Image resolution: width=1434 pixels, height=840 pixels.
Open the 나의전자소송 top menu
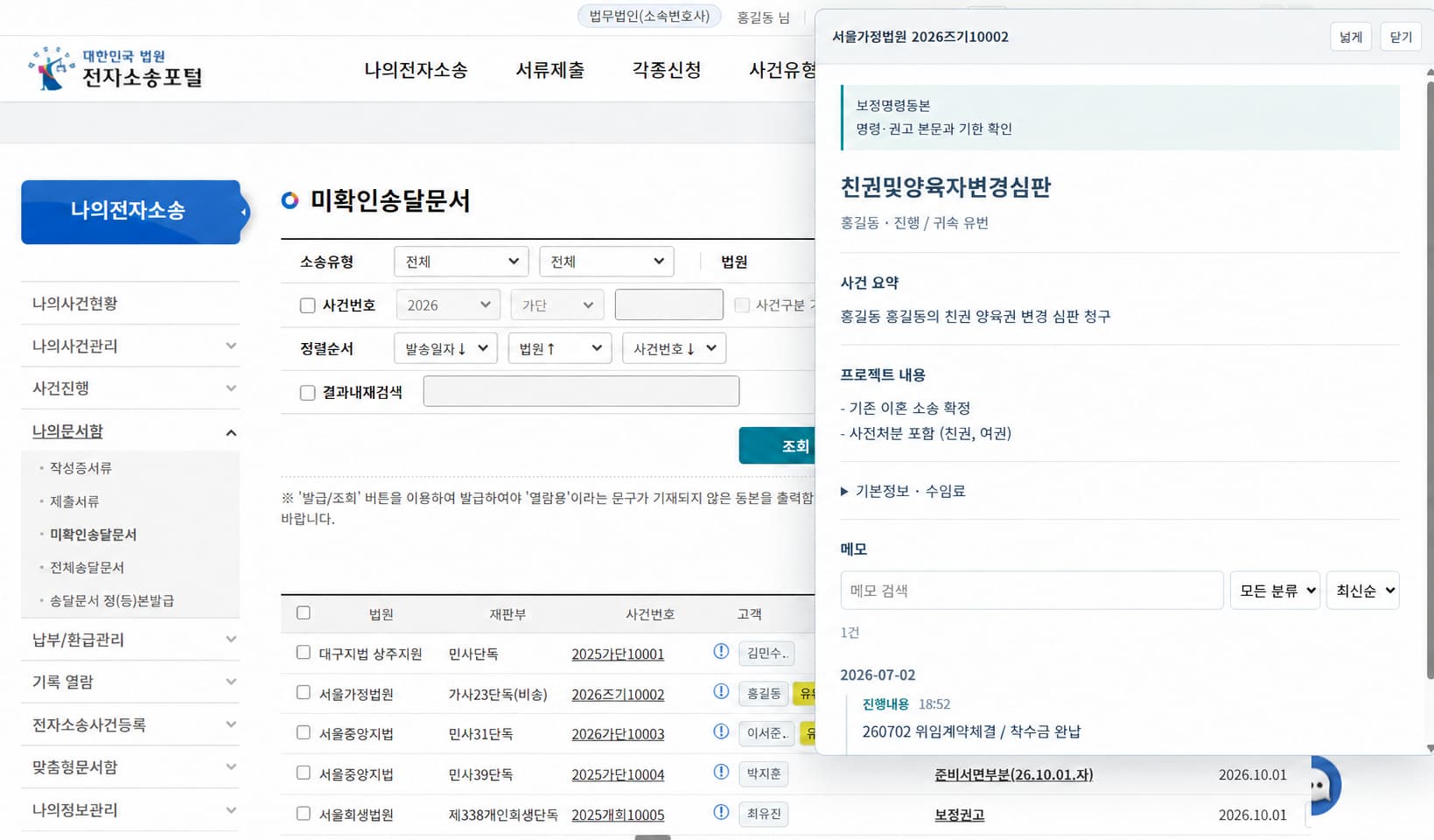point(416,70)
